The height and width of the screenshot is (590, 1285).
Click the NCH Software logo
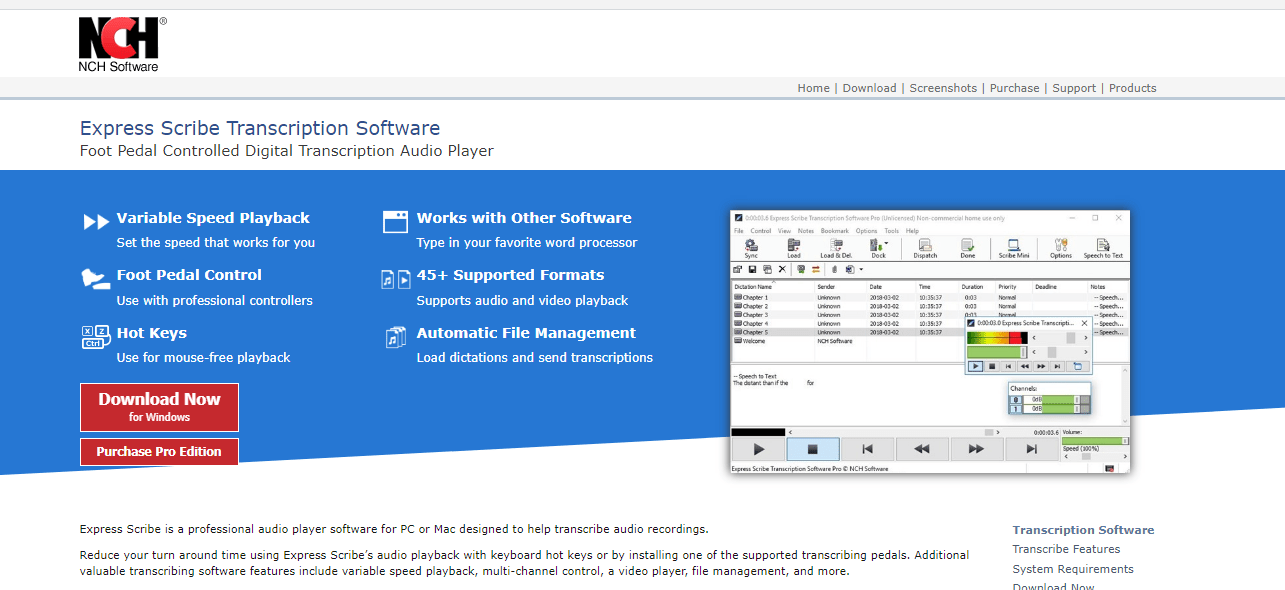(121, 45)
